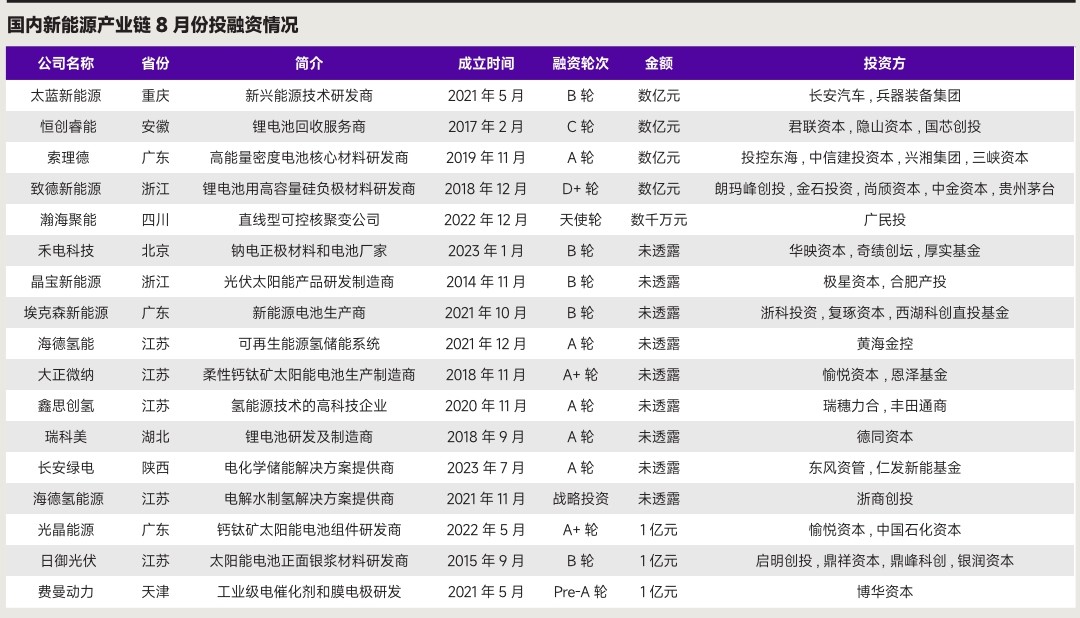This screenshot has height=618, width=1080.
Task: Click the 投资方 column header
Action: coord(884,63)
